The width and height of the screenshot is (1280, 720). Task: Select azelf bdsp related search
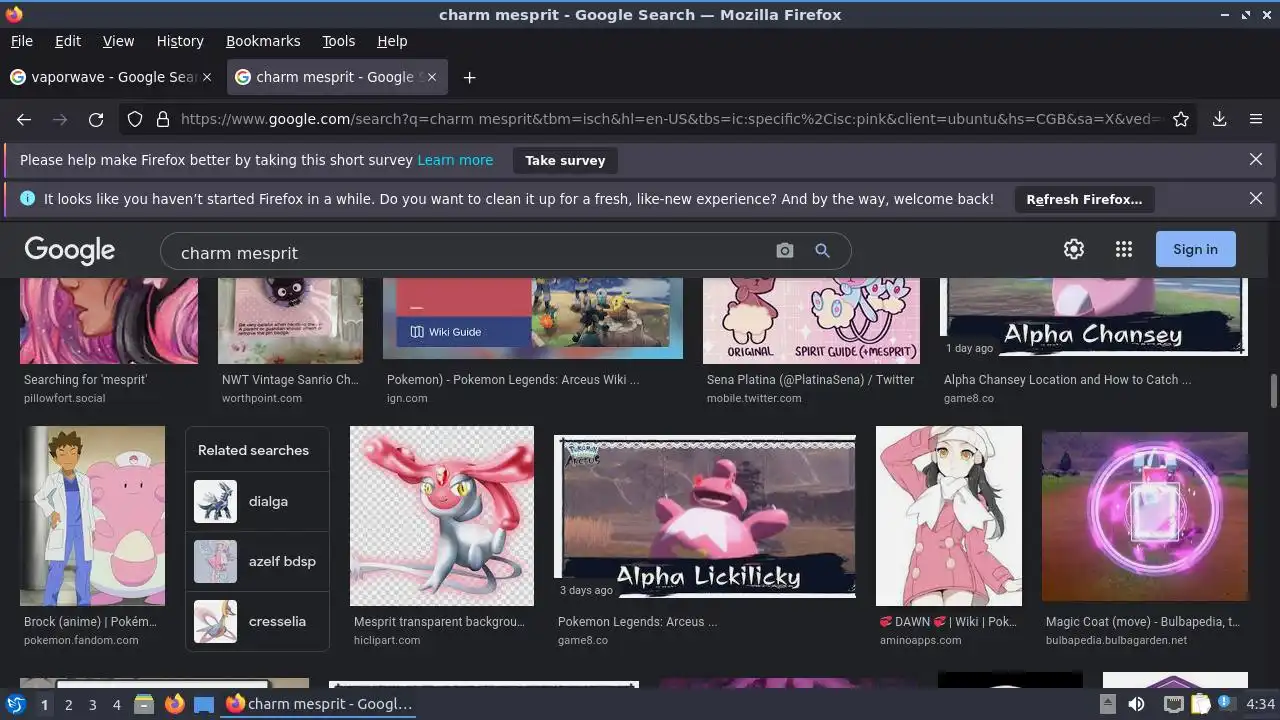(x=257, y=561)
